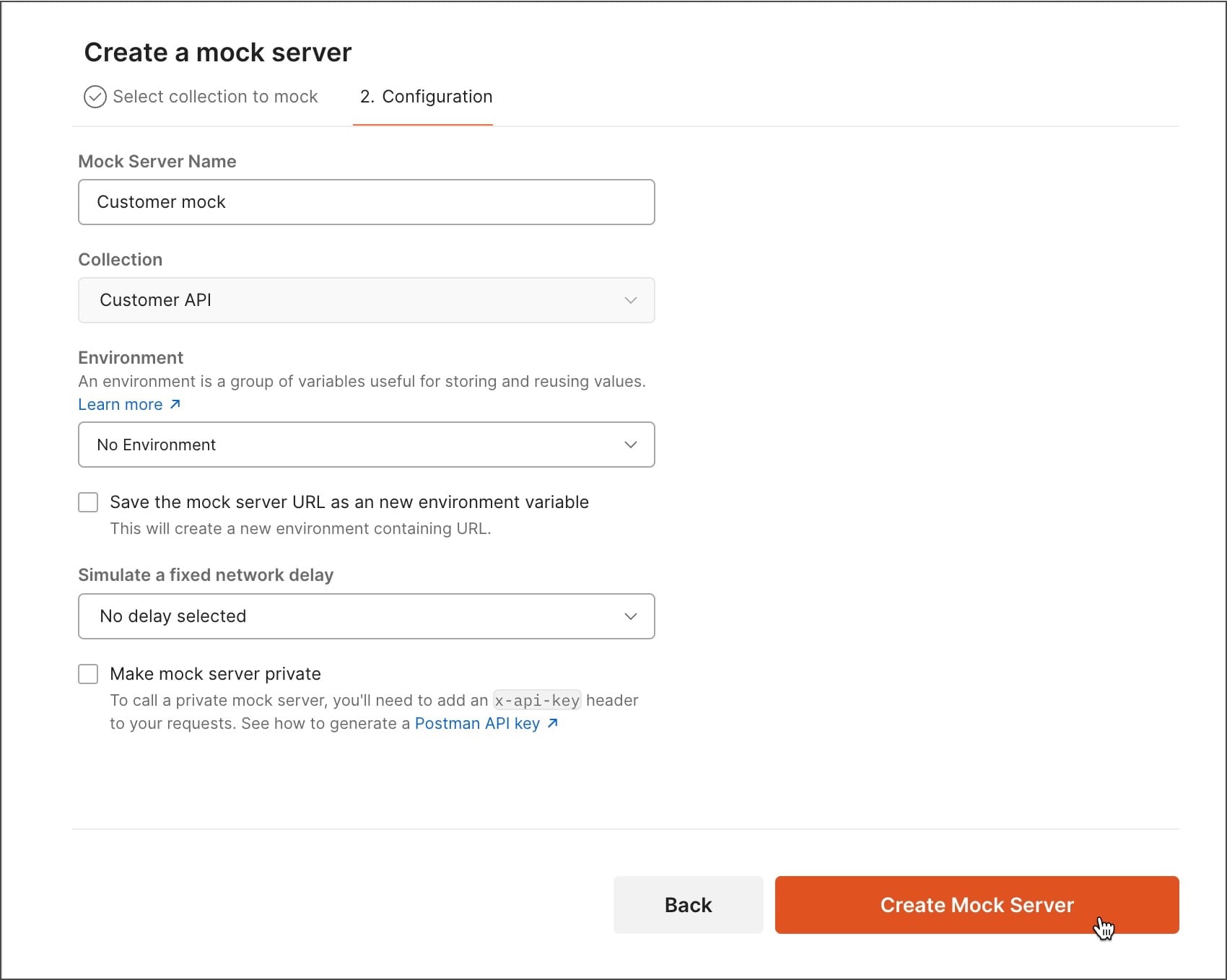Click the Environment dropdown chevron icon
Viewport: 1227px width, 980px height.
pos(631,445)
